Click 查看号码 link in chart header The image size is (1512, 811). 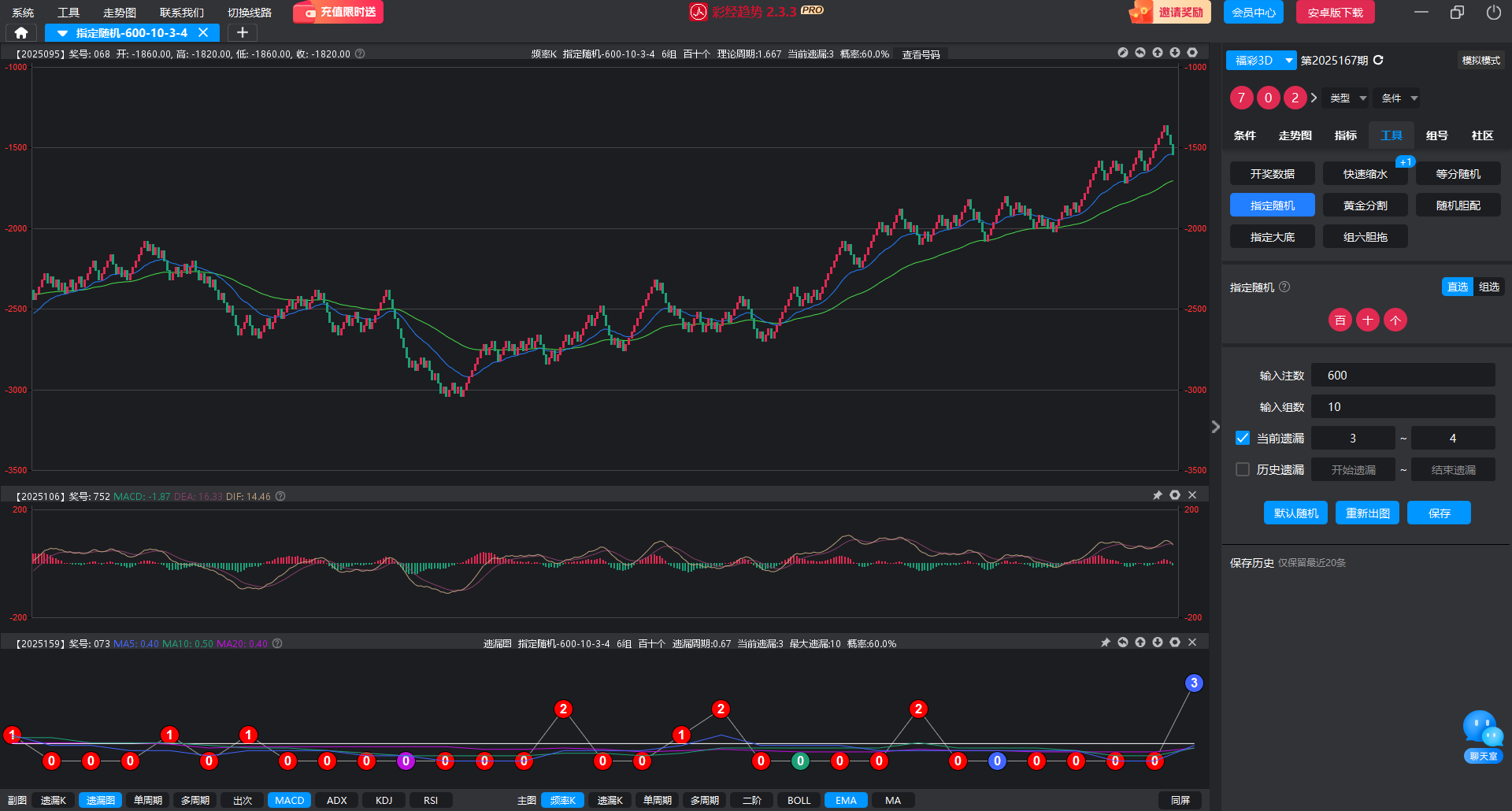[921, 54]
